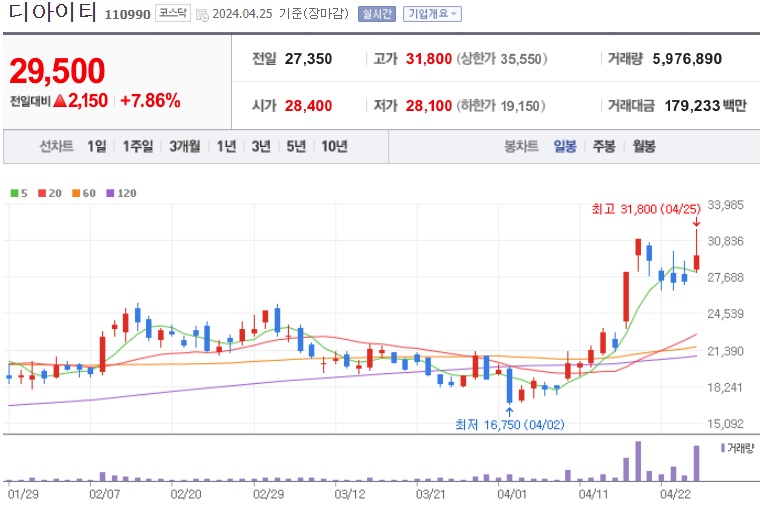Click the tallest volume bar in mid-April
Viewport: 760px width, 505px height.
point(638,461)
